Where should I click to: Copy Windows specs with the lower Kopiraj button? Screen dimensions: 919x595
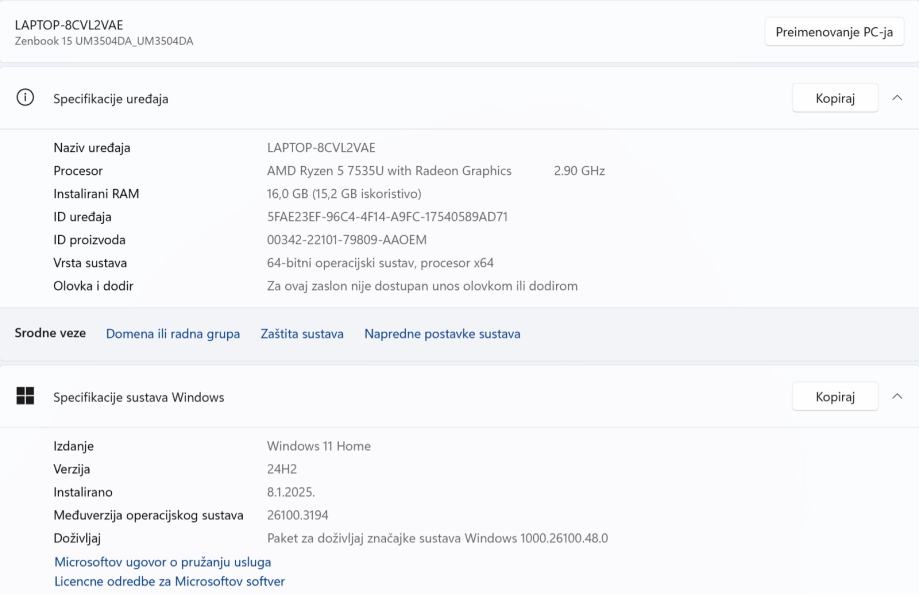835,397
